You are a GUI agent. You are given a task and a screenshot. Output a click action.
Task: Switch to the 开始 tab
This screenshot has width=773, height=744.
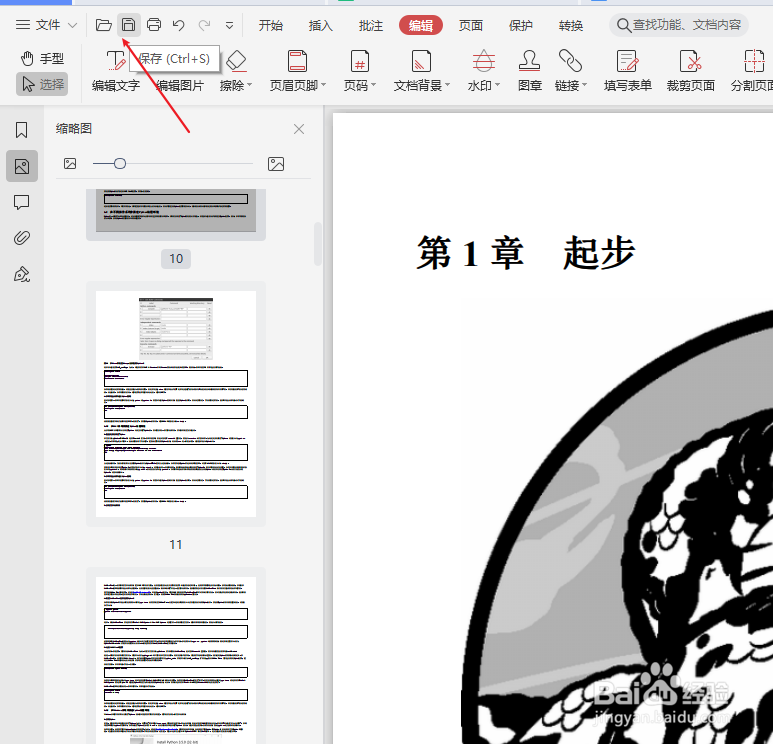(271, 25)
